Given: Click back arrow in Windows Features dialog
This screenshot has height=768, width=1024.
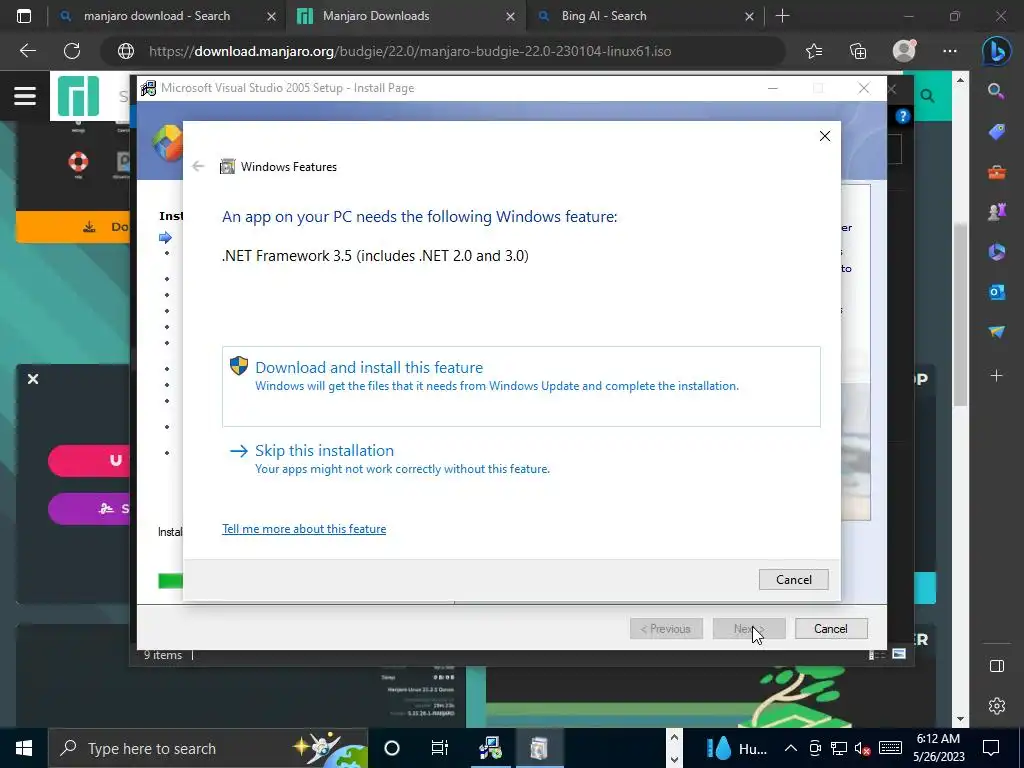Looking at the screenshot, I should pos(199,167).
